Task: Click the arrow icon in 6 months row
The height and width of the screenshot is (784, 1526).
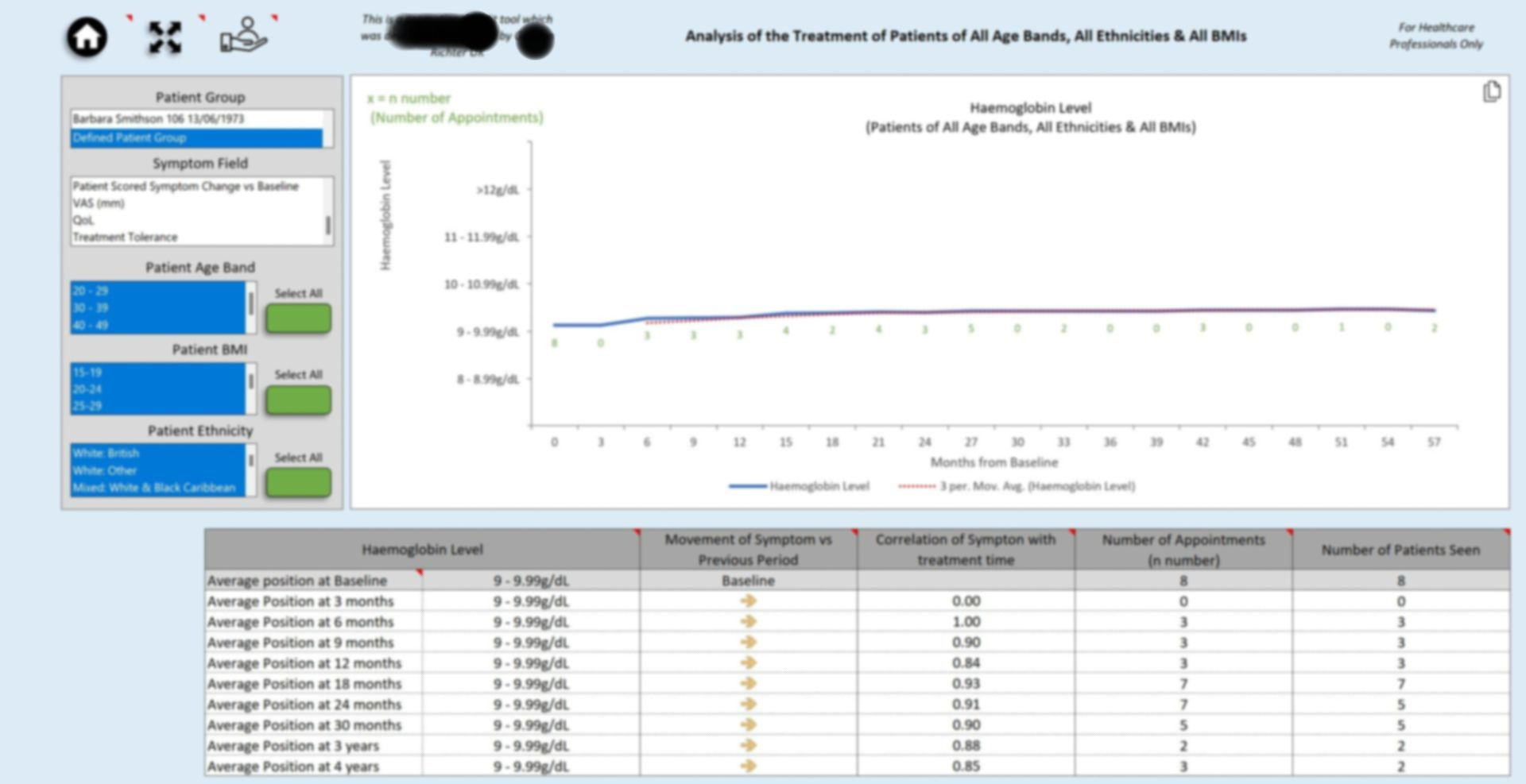Action: pos(748,622)
